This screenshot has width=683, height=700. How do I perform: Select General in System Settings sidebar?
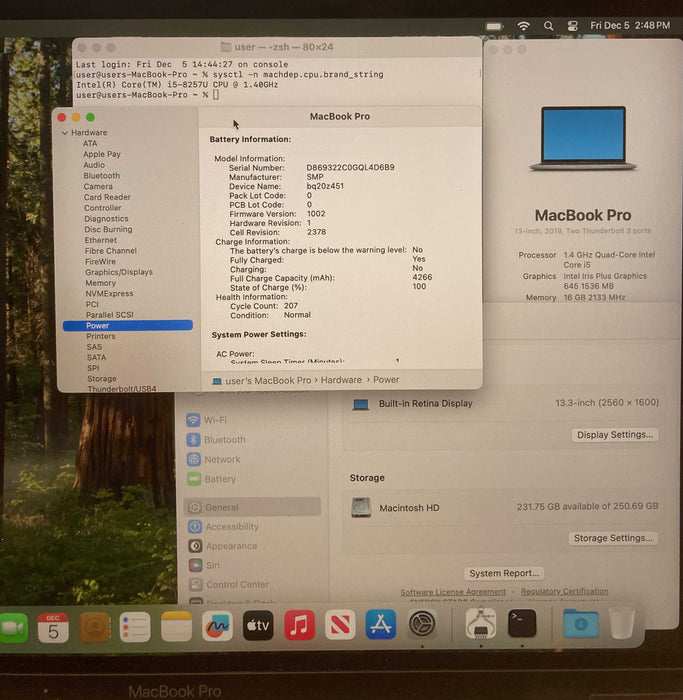[x=252, y=507]
